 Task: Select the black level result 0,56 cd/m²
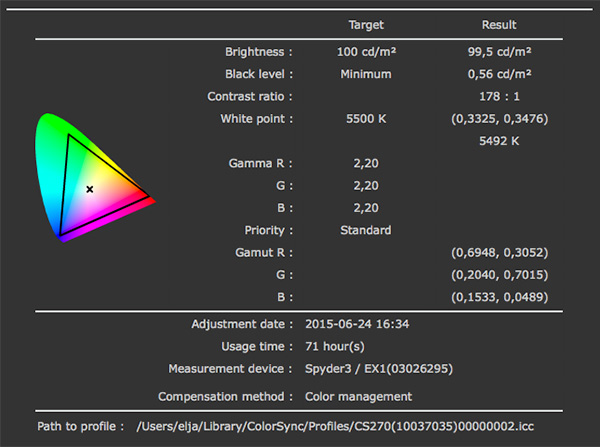point(499,74)
